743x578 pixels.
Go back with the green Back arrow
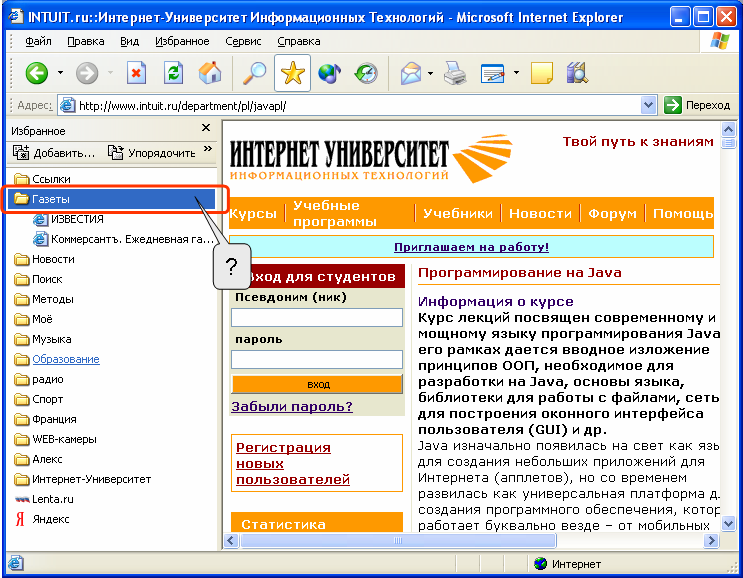click(37, 73)
